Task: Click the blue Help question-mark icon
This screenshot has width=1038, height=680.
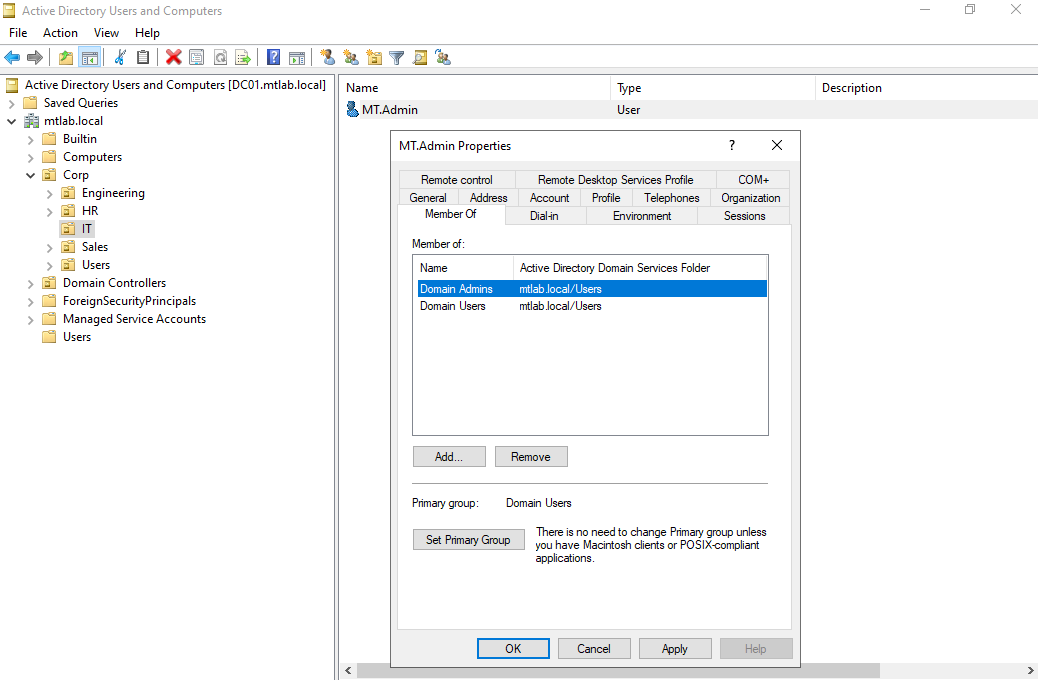Action: pyautogui.click(x=273, y=58)
